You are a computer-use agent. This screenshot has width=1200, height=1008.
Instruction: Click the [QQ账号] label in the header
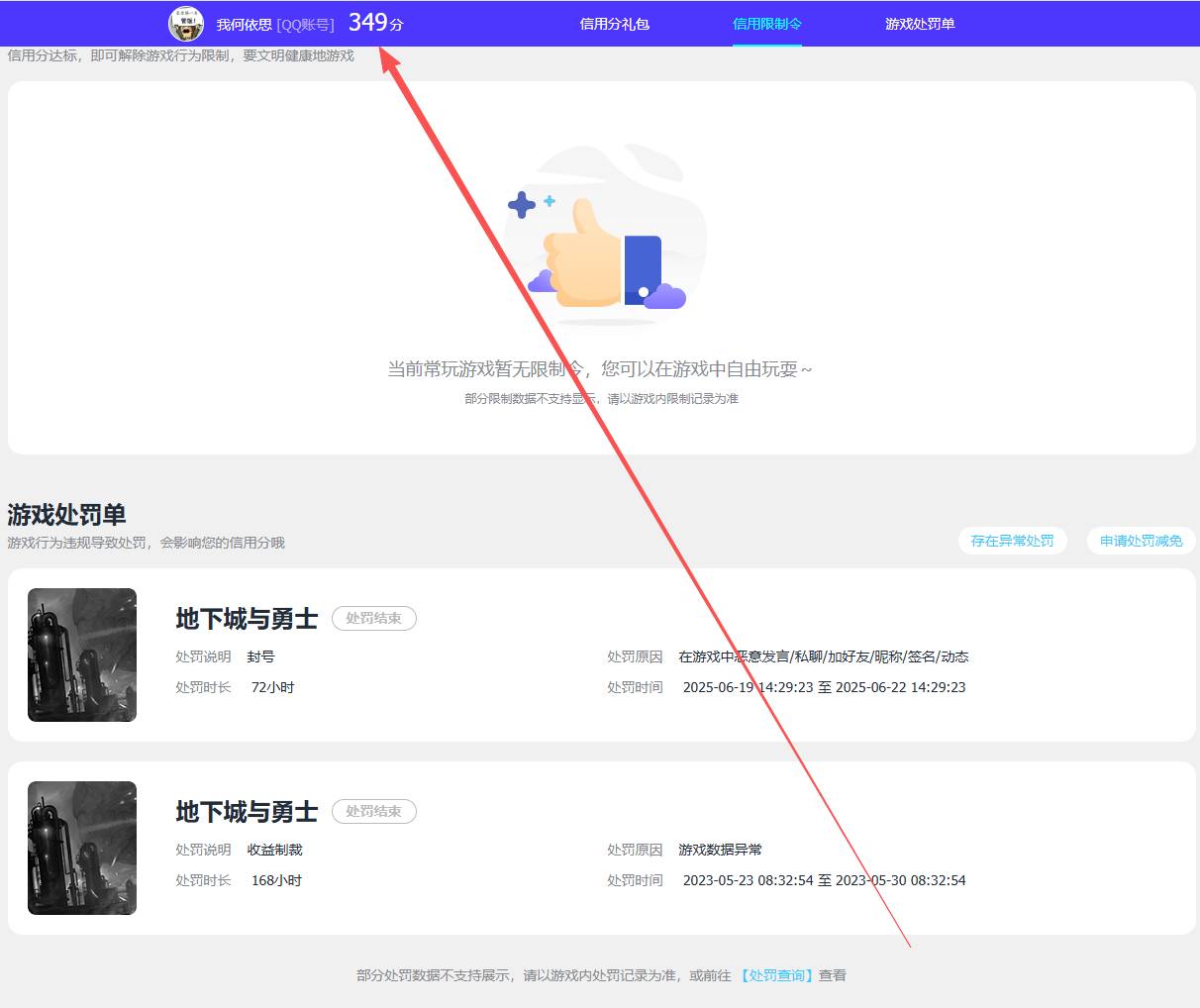pyautogui.click(x=305, y=25)
